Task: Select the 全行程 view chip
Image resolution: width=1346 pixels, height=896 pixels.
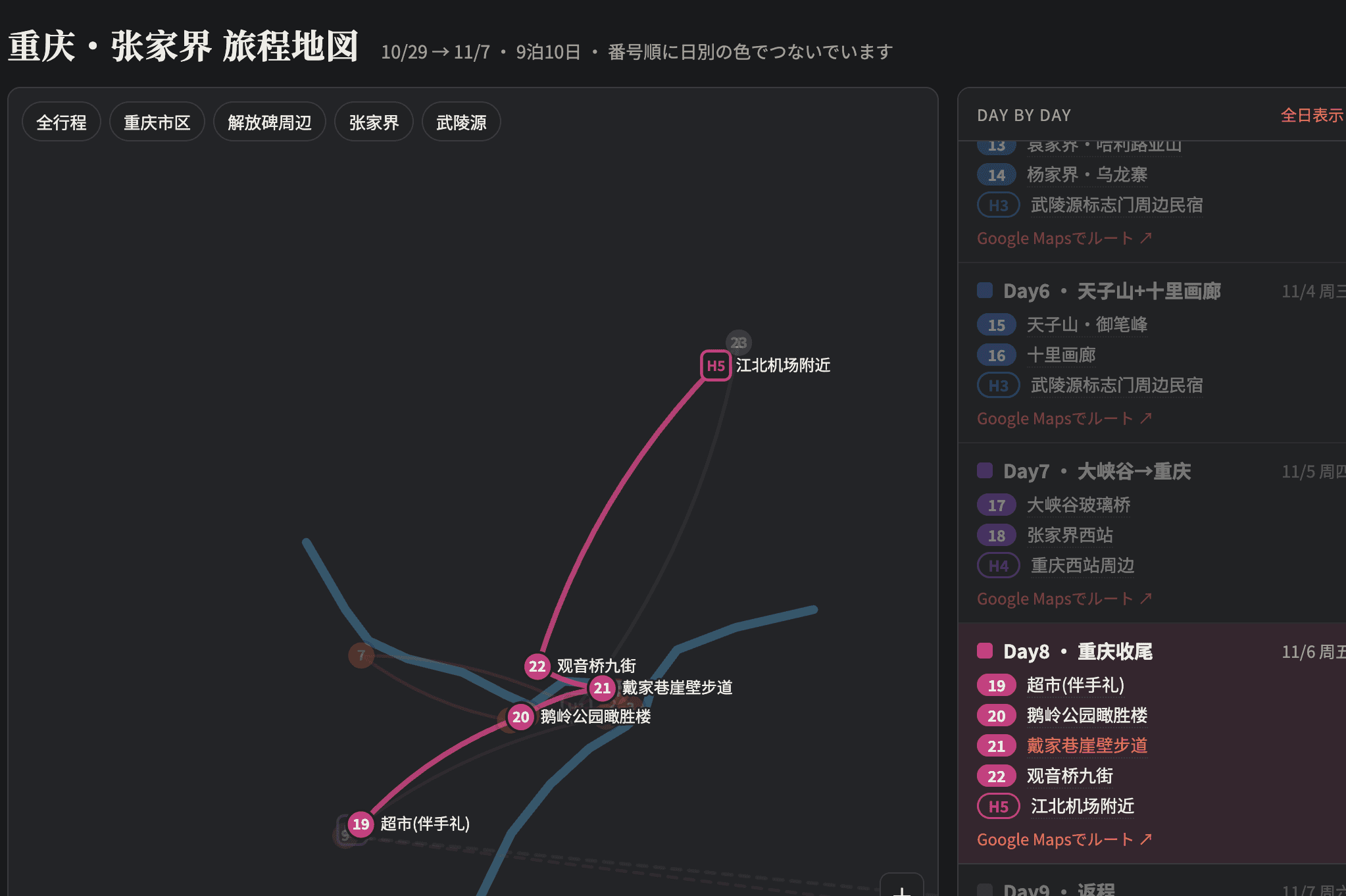Action: tap(61, 122)
